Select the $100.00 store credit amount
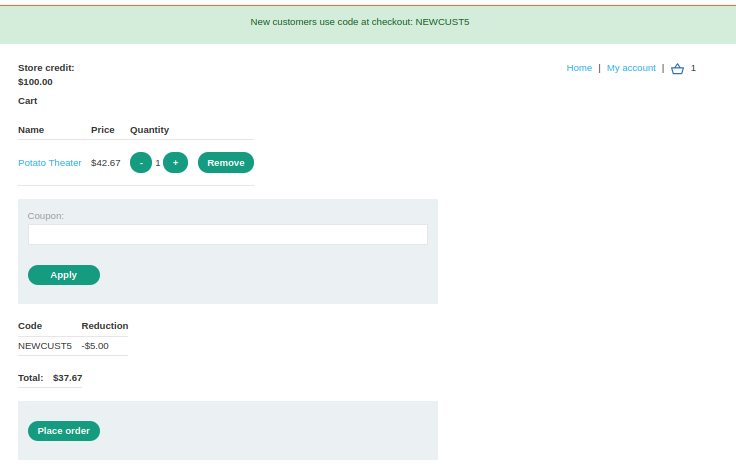 [35, 82]
